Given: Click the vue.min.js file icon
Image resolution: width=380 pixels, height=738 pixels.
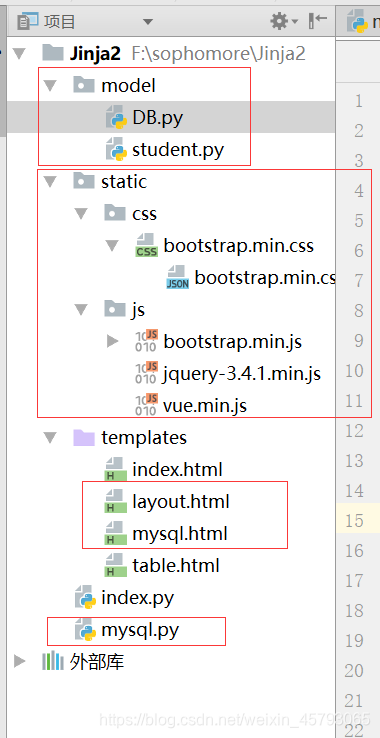Looking at the screenshot, I should pos(146,406).
